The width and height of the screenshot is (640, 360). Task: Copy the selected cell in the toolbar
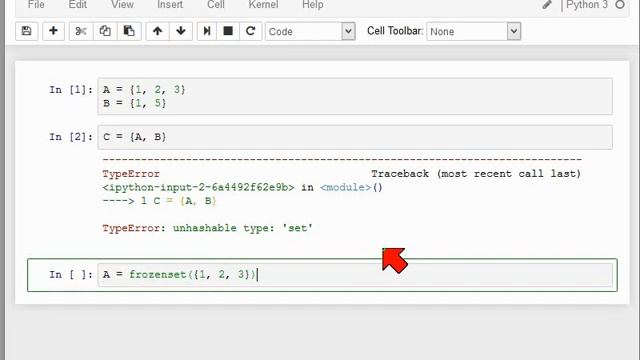(105, 31)
